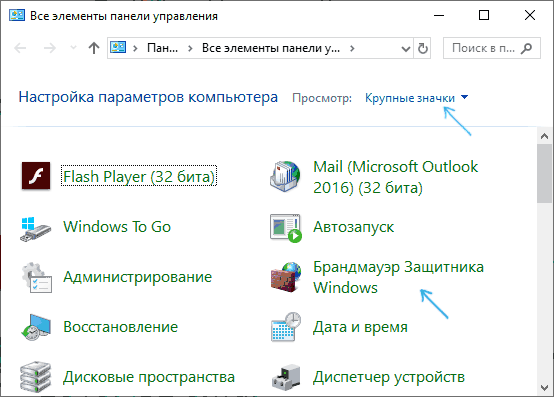Open Автозапуск link
Screen dimensions: 554x397
tap(353, 227)
